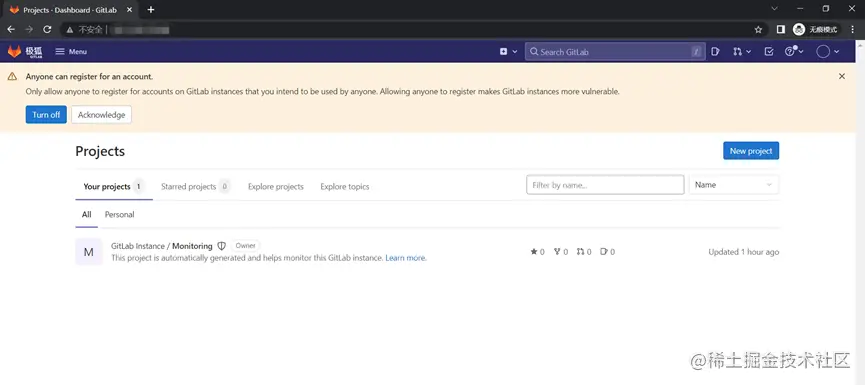Open the To-Do list icon
Viewport: 865px width, 385px height.
[x=769, y=52]
